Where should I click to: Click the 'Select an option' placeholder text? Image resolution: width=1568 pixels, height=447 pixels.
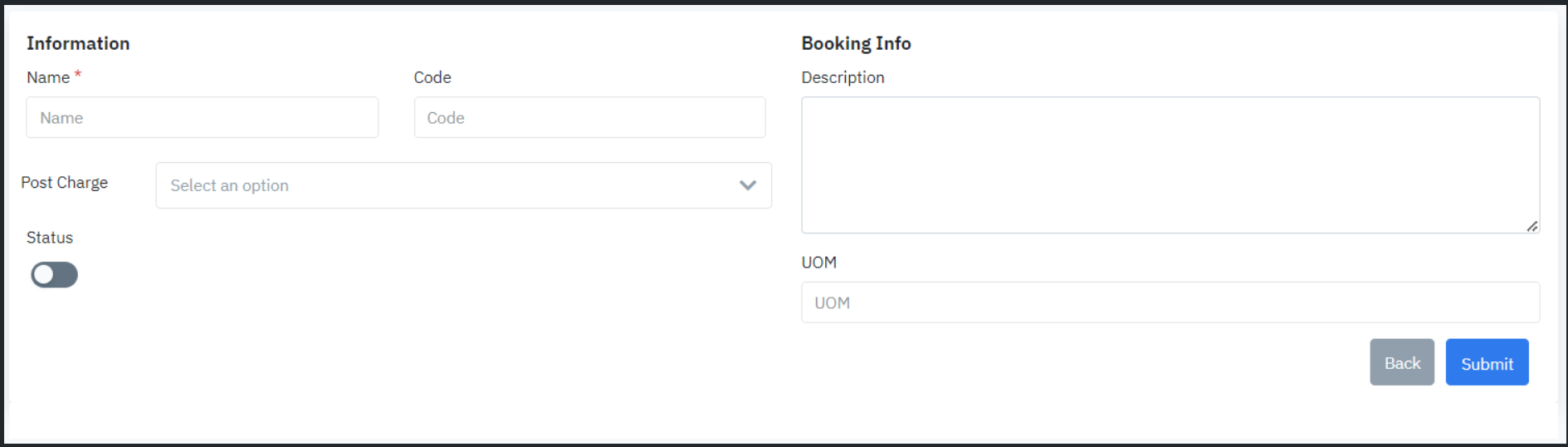tap(229, 185)
